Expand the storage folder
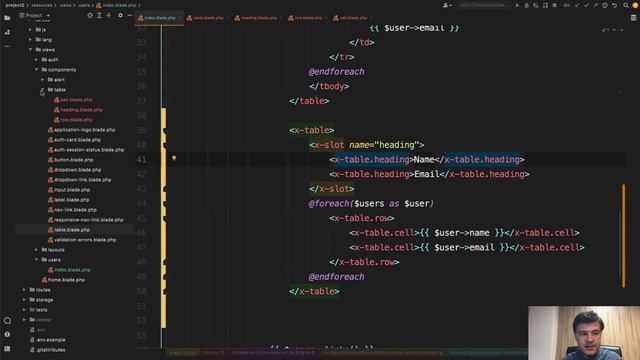The width and height of the screenshot is (640, 360). coord(24,300)
